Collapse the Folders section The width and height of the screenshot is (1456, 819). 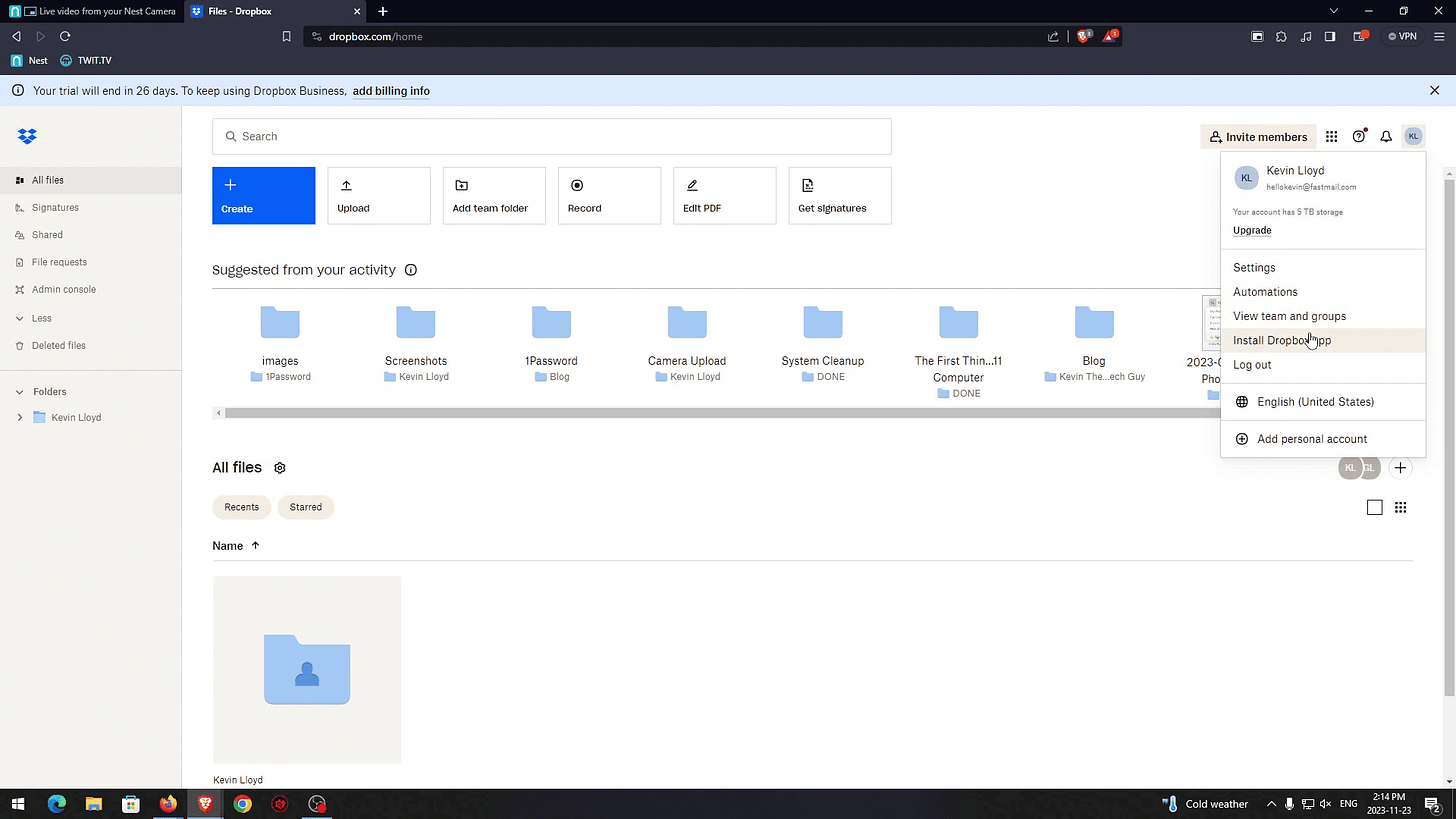tap(18, 391)
